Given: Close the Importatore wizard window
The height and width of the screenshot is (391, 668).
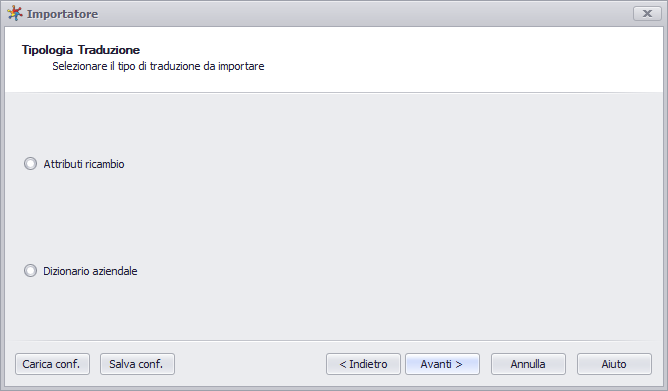Looking at the screenshot, I should [647, 14].
